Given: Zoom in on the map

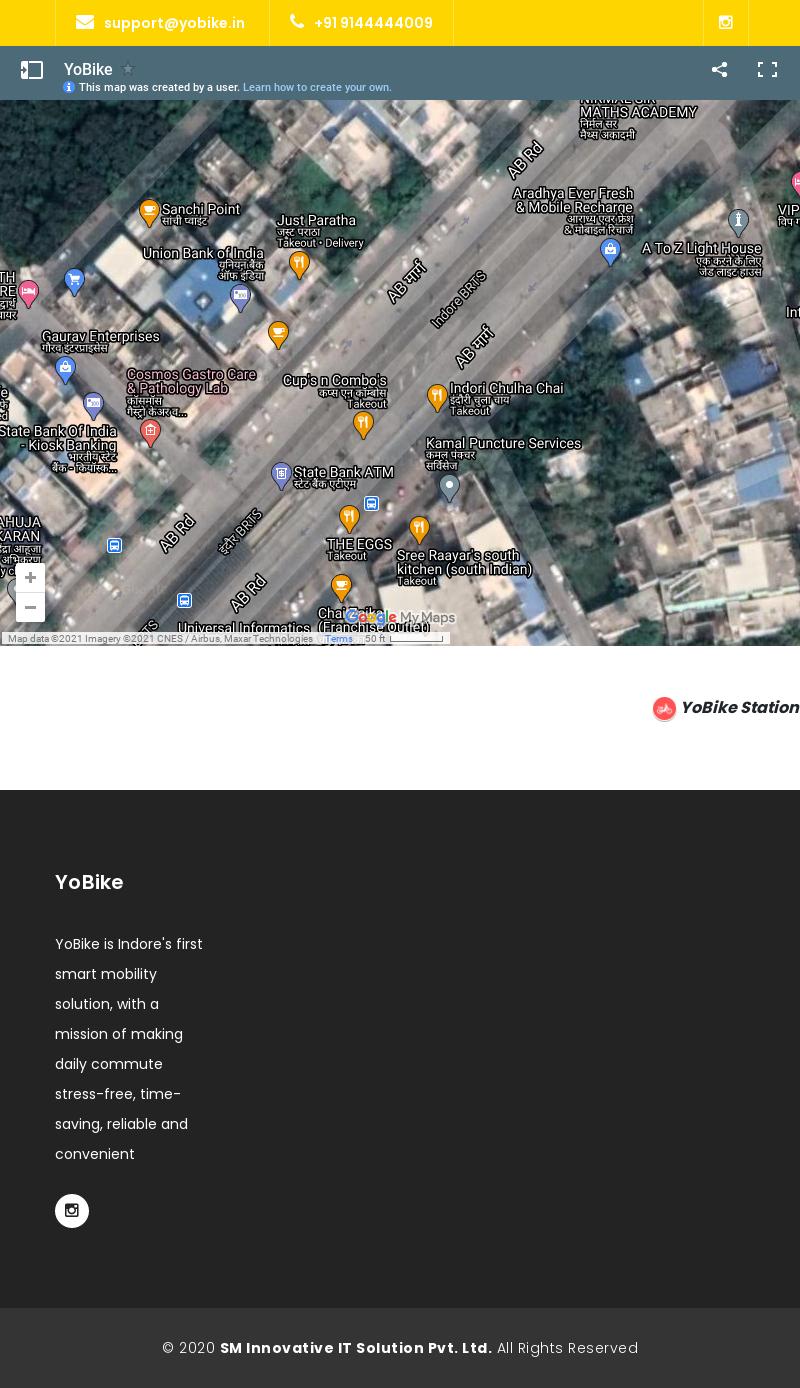Looking at the screenshot, I should [30, 577].
